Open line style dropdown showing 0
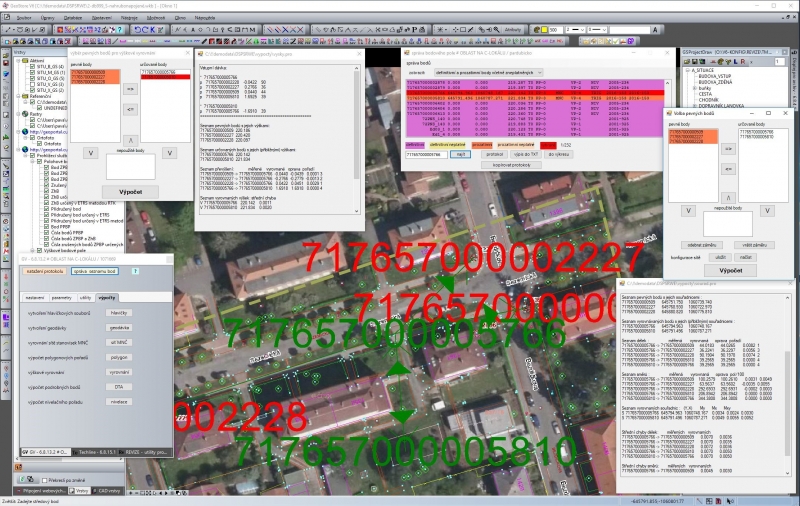Image resolution: width=800 pixels, height=506 pixels. (x=596, y=30)
